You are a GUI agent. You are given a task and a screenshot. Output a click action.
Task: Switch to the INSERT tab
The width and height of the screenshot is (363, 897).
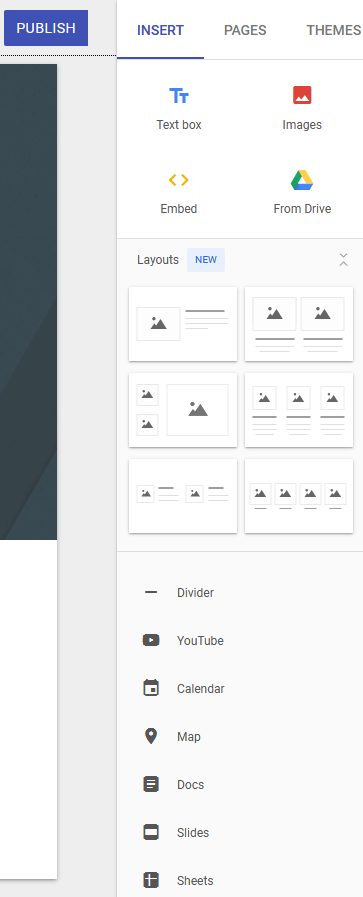161,30
